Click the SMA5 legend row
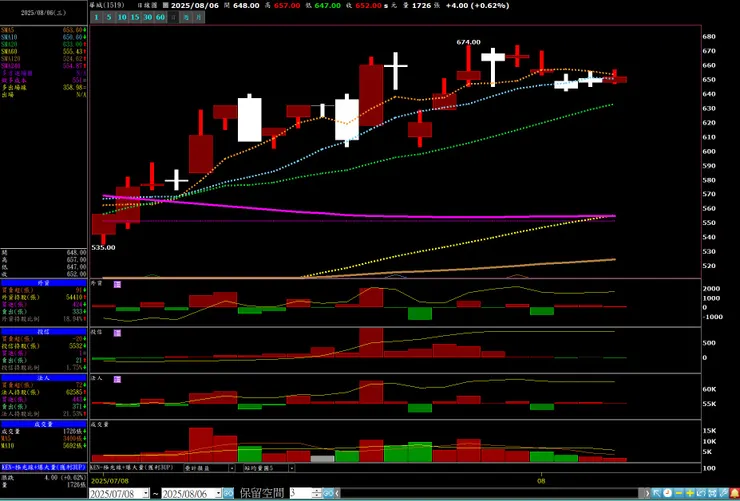 click(44, 30)
